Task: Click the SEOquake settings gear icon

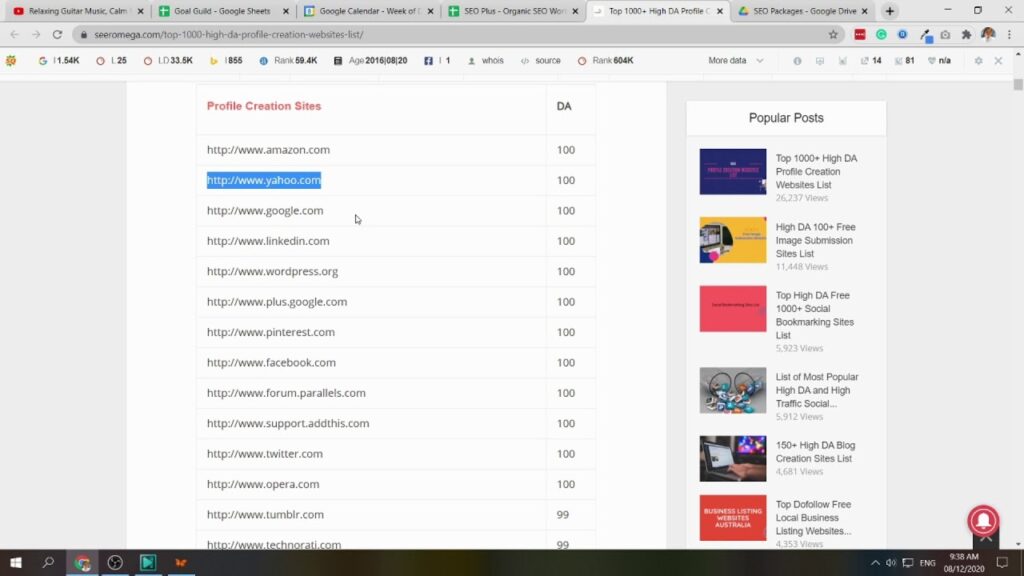Action: pyautogui.click(x=978, y=61)
